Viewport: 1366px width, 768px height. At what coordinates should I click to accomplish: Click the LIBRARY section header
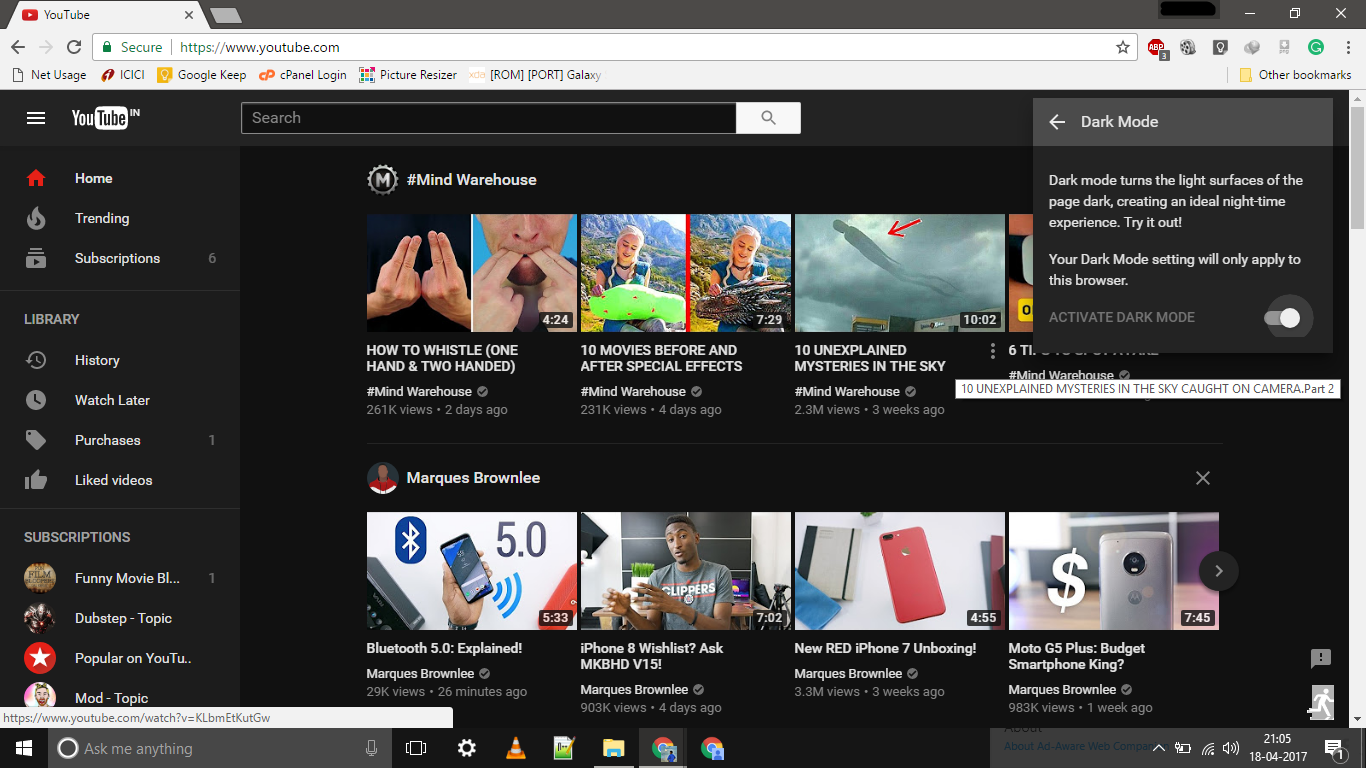click(x=52, y=319)
